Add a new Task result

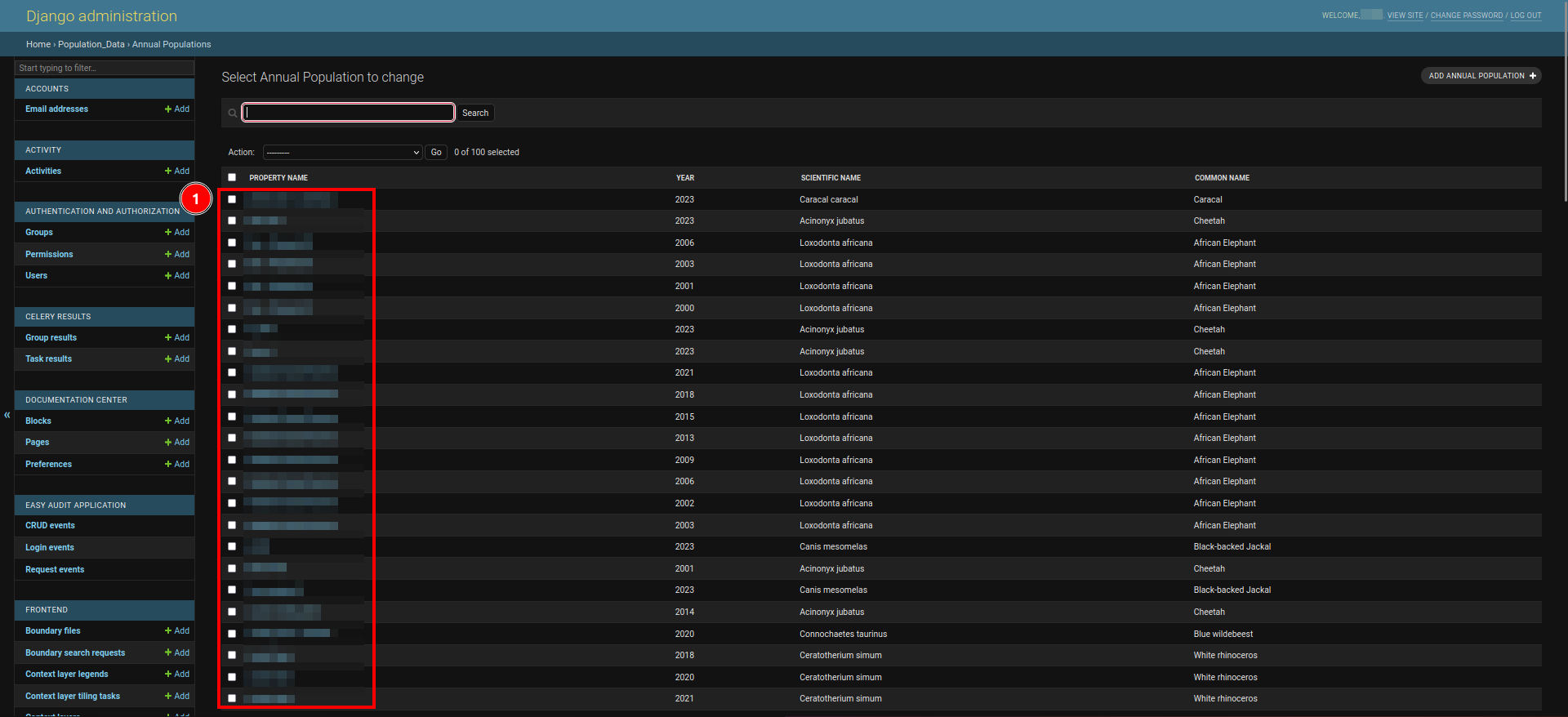177,359
